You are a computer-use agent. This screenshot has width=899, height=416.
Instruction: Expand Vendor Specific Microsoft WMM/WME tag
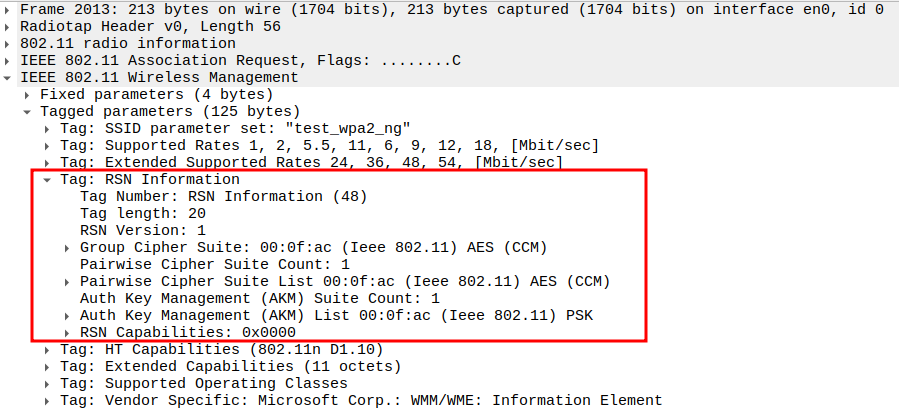48,400
